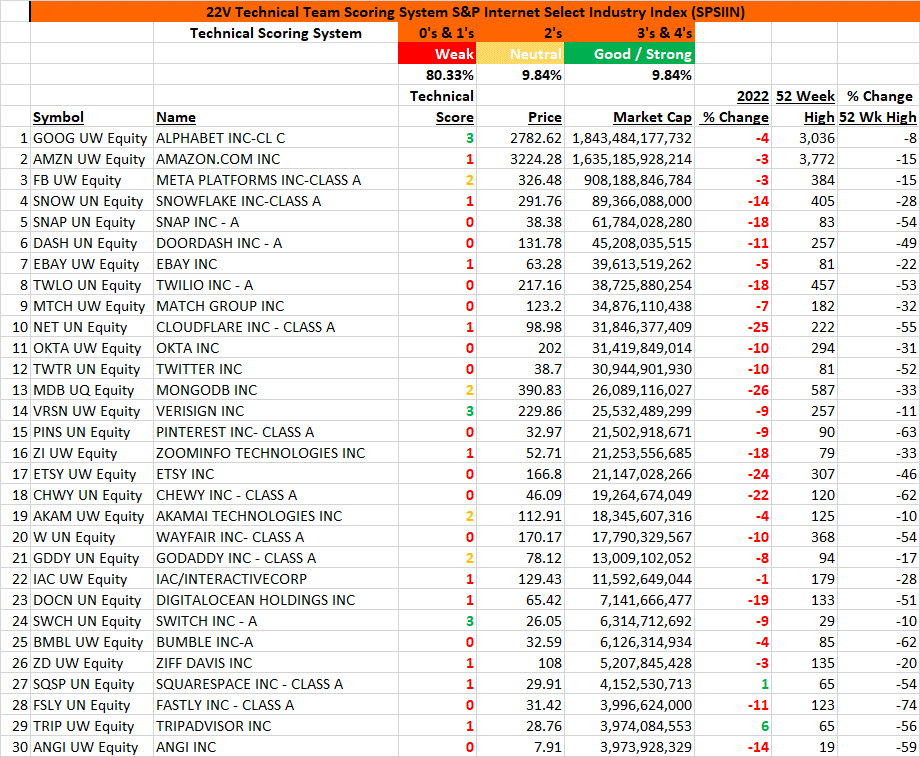Click the orange SPSIIN title banner
Viewport: 920px width, 757px height.
pyautogui.click(x=475, y=12)
